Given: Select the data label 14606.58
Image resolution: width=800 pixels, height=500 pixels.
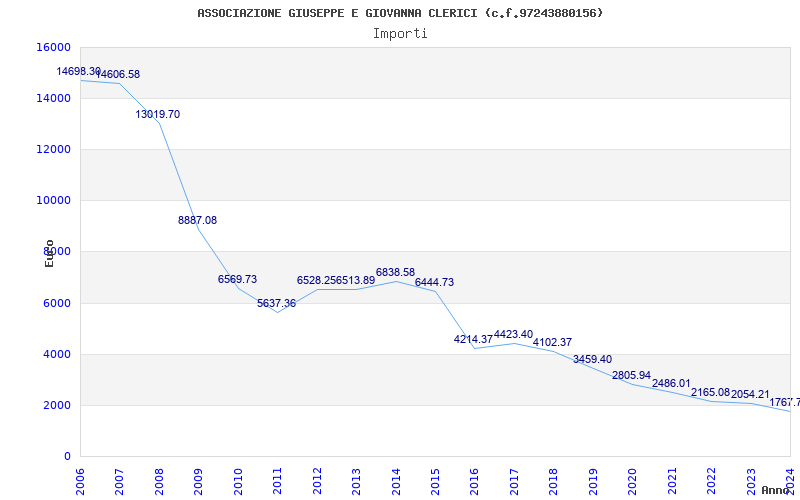Looking at the screenshot, I should (118, 74).
